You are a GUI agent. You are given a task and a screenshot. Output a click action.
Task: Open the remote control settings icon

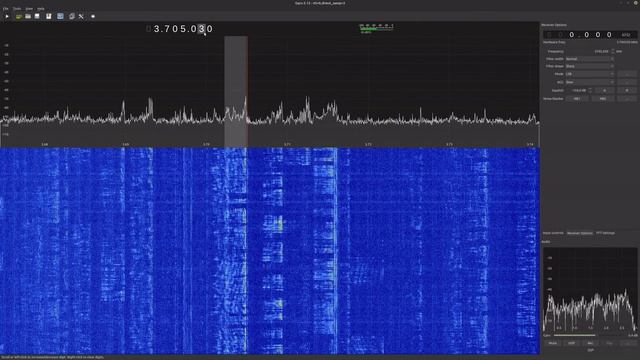click(x=71, y=16)
